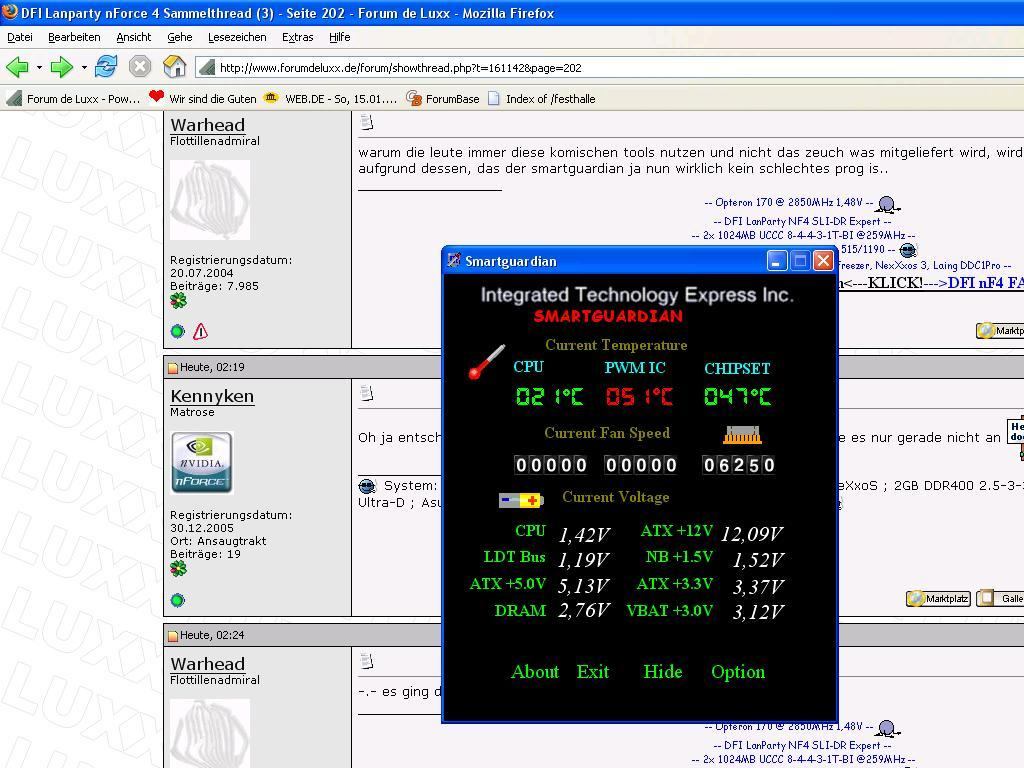Click the online status icon under Warhead
This screenshot has height=768, width=1024.
click(x=178, y=332)
